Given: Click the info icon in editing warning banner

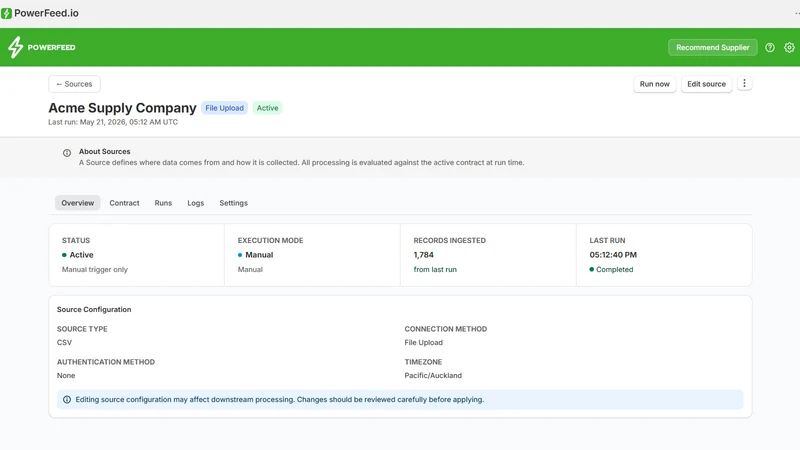Looking at the screenshot, I should click(x=67, y=399).
